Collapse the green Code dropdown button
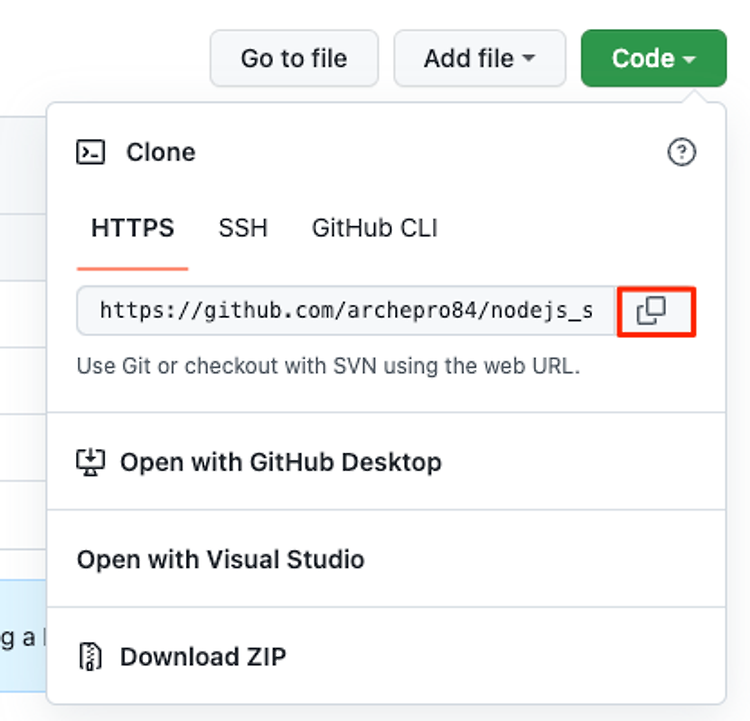The width and height of the screenshot is (750, 721). click(x=653, y=58)
